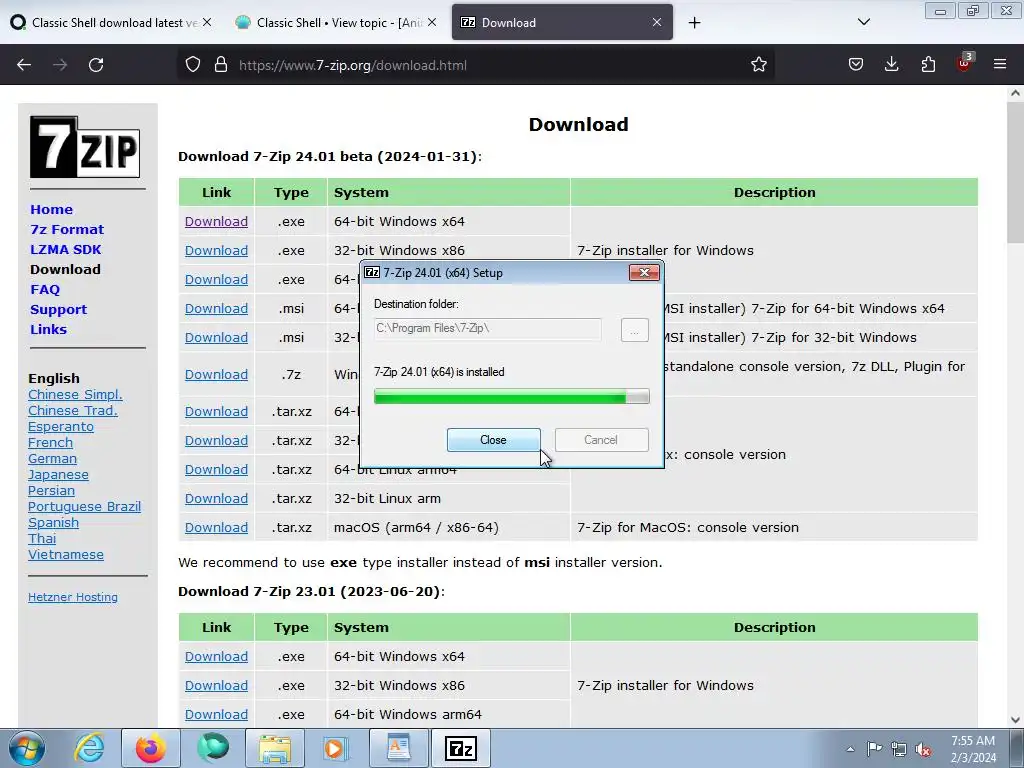This screenshot has height=768, width=1024.
Task: Open a new browser tab
Action: click(x=694, y=23)
